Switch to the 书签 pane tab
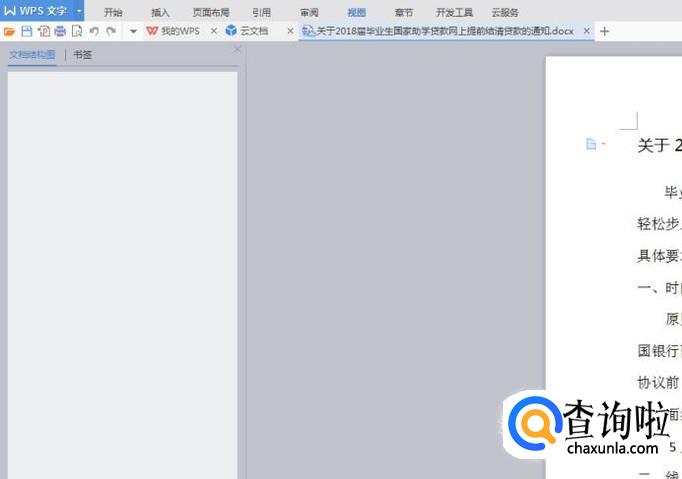 tap(82, 54)
